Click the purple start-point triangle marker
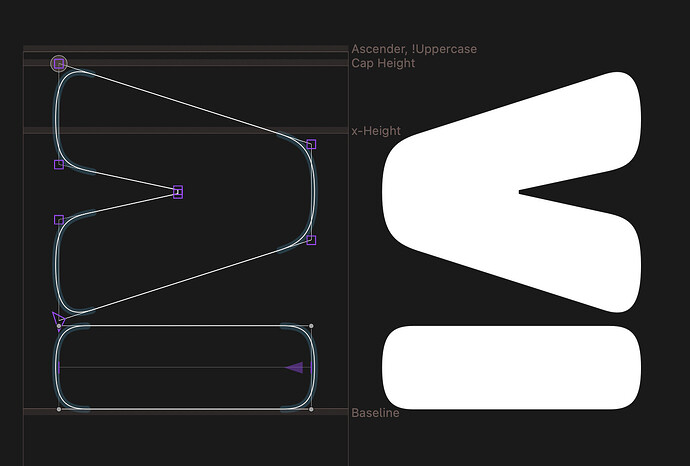 58,318
